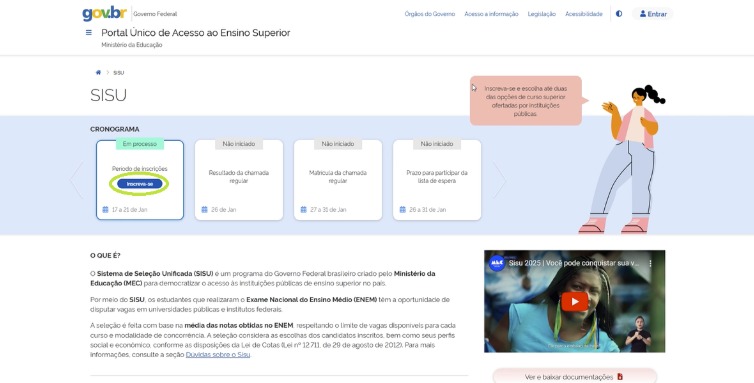Open the hamburger menu beside portal title
754x383 pixels.
(x=88, y=33)
